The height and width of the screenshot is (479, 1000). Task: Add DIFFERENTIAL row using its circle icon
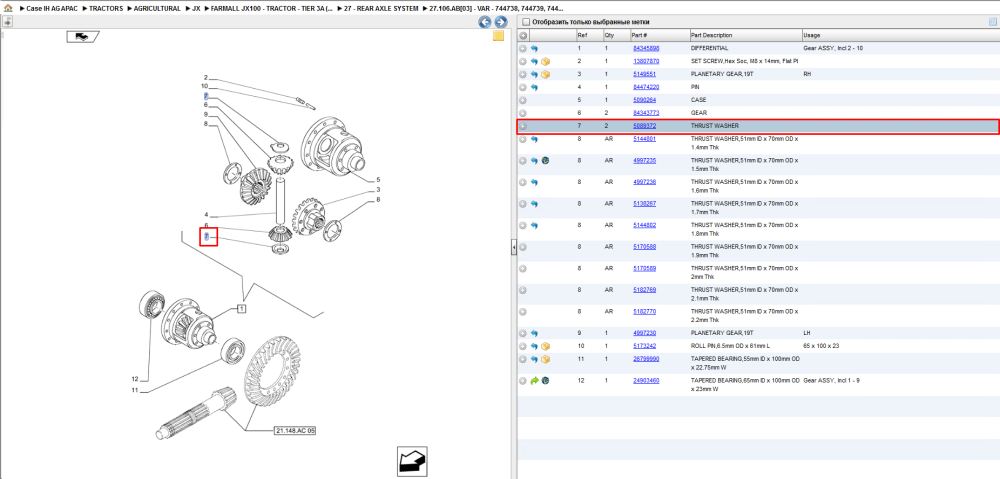(x=523, y=48)
